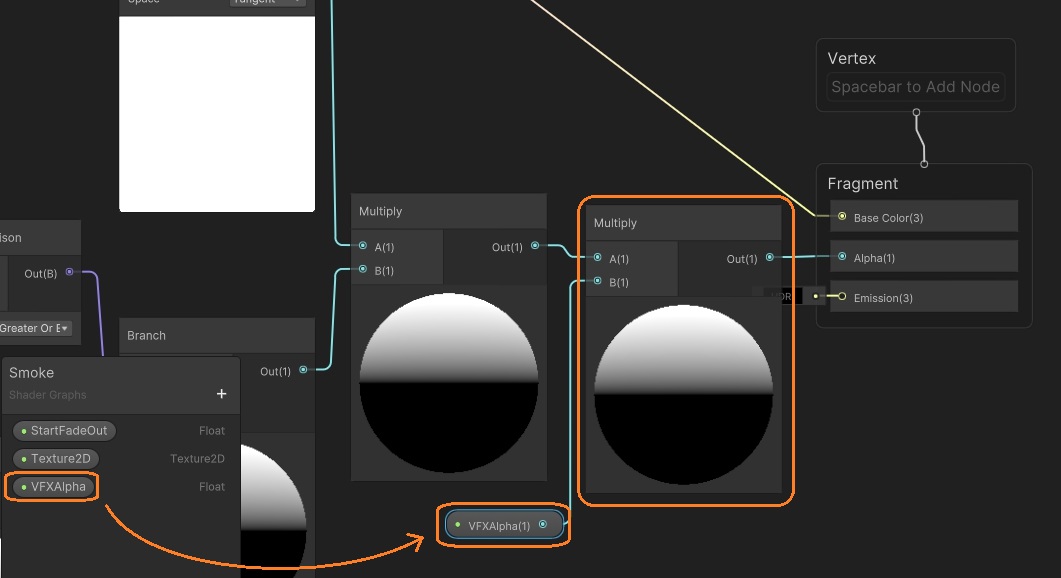Image resolution: width=1061 pixels, height=578 pixels.
Task: Select the VFXAlpha property in the blackboard
Action: click(56, 487)
